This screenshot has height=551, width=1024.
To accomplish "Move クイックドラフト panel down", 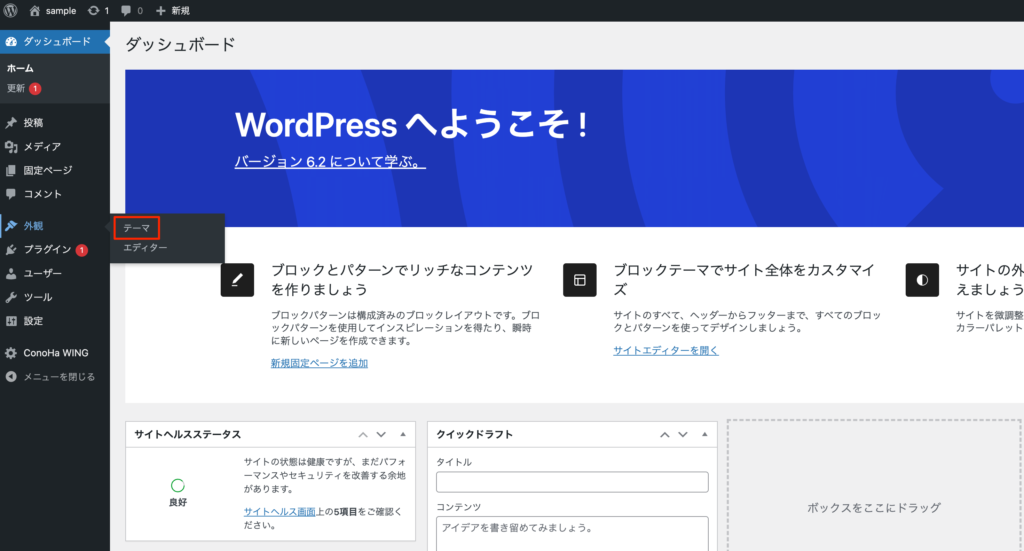I will (x=683, y=435).
